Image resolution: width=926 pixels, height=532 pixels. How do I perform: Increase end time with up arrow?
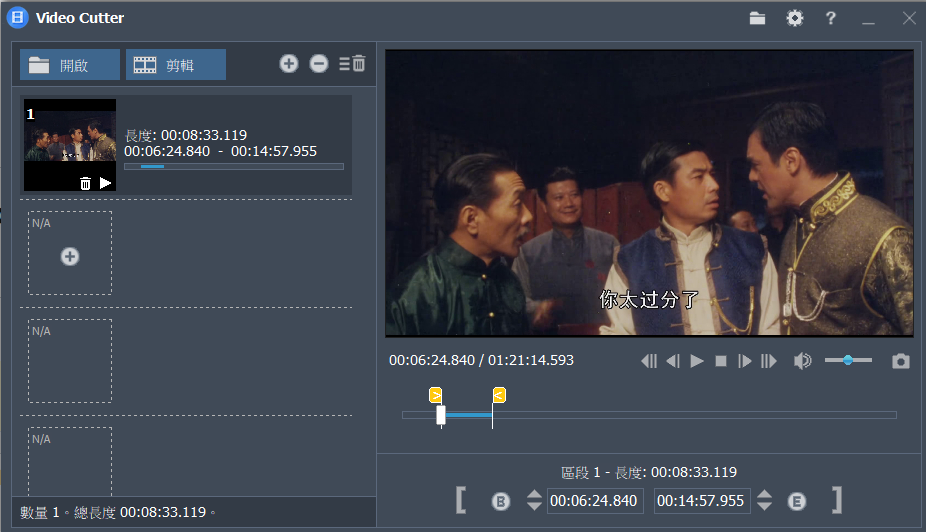coord(764,495)
